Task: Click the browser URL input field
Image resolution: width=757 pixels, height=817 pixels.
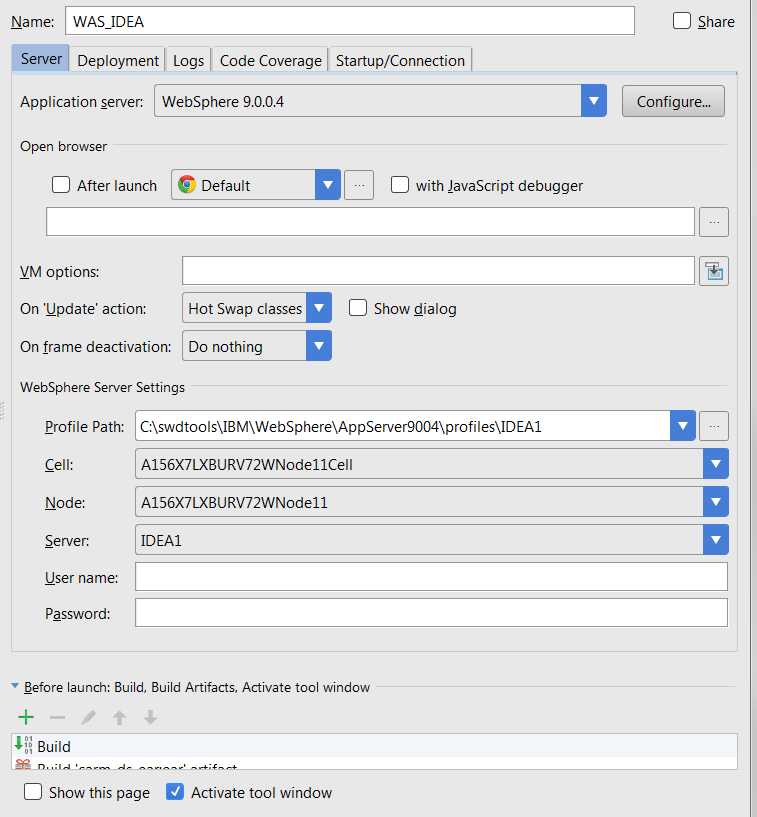Action: tap(370, 222)
